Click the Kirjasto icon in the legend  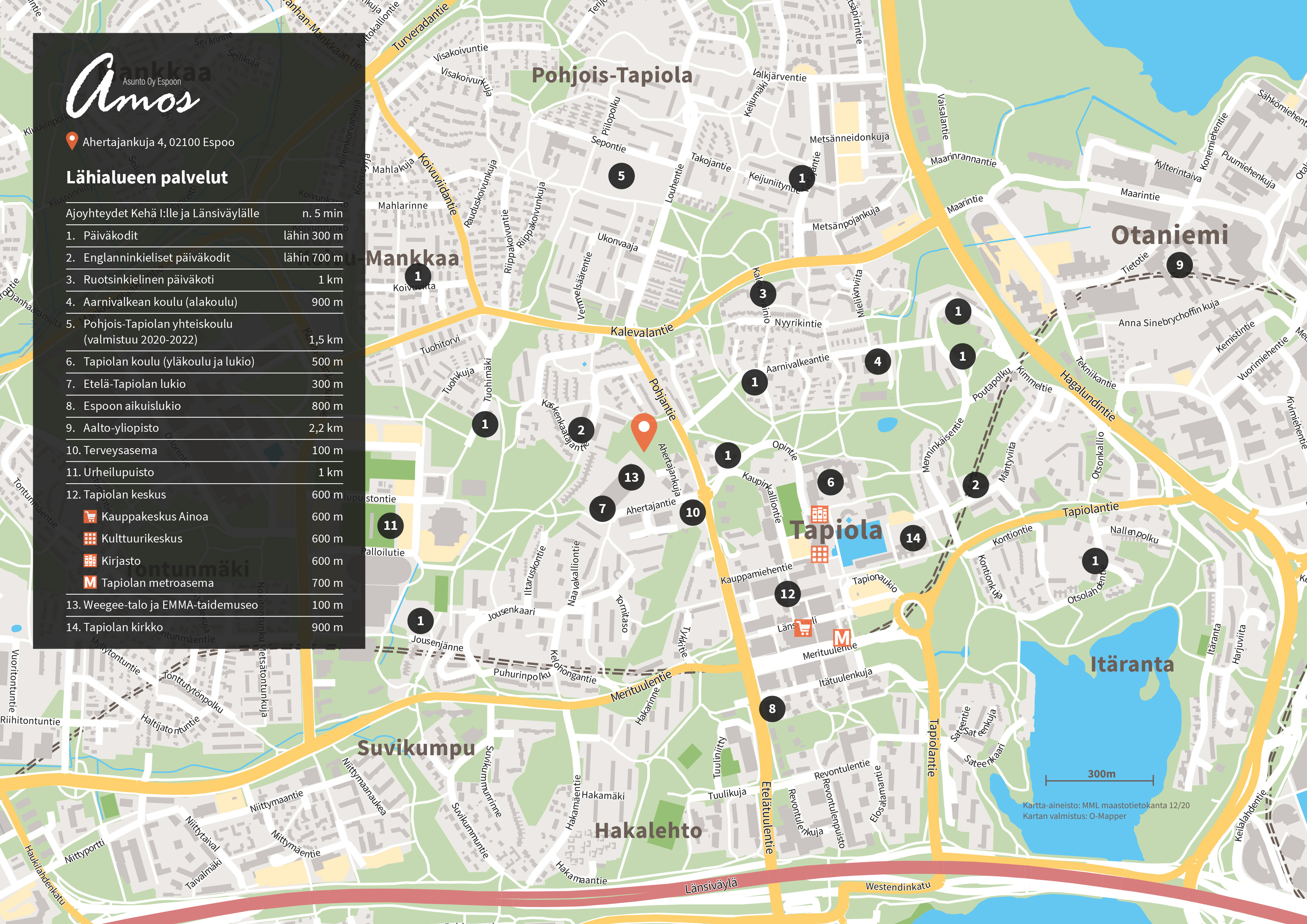[90, 561]
